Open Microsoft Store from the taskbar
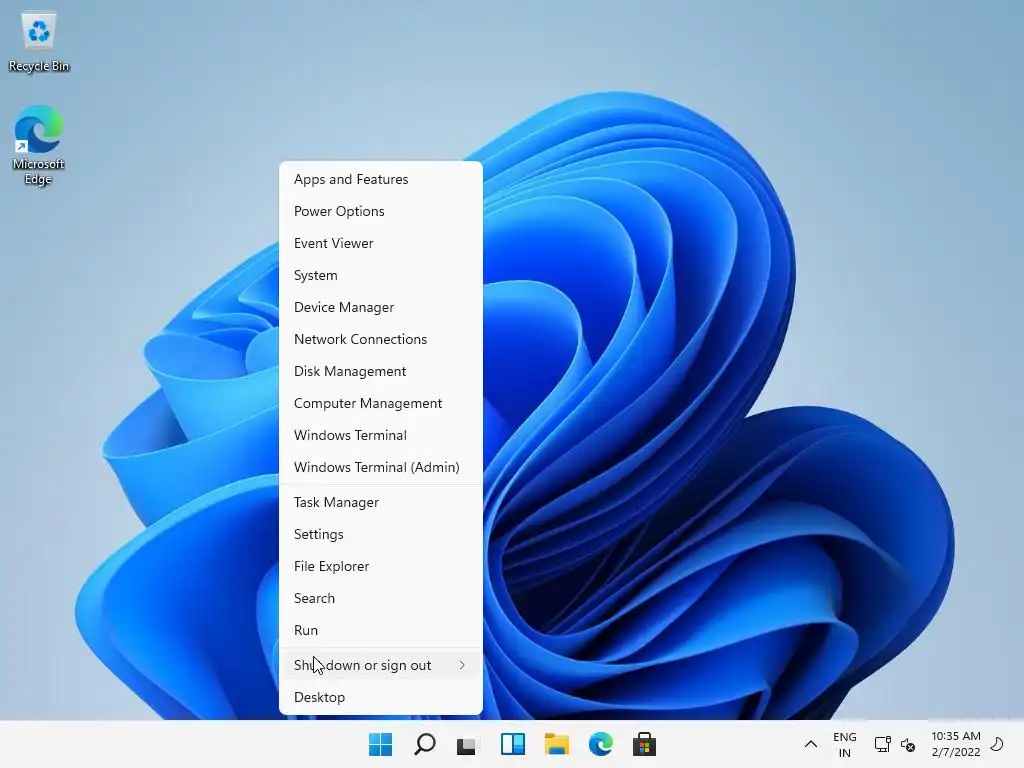 [644, 744]
